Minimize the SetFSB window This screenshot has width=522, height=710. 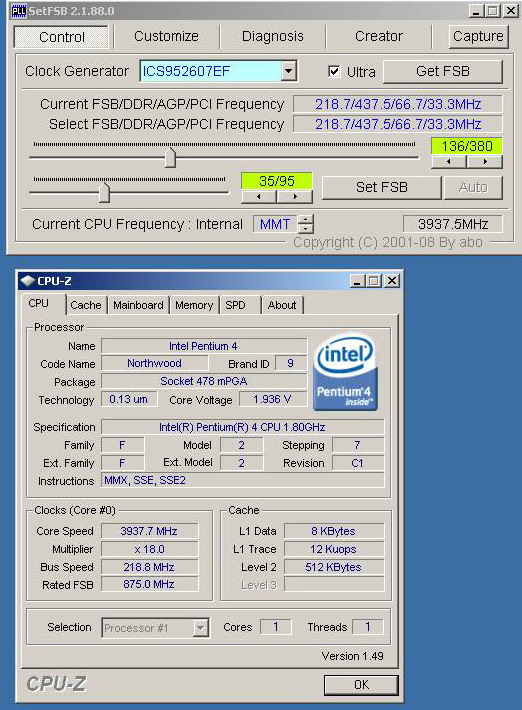475,10
